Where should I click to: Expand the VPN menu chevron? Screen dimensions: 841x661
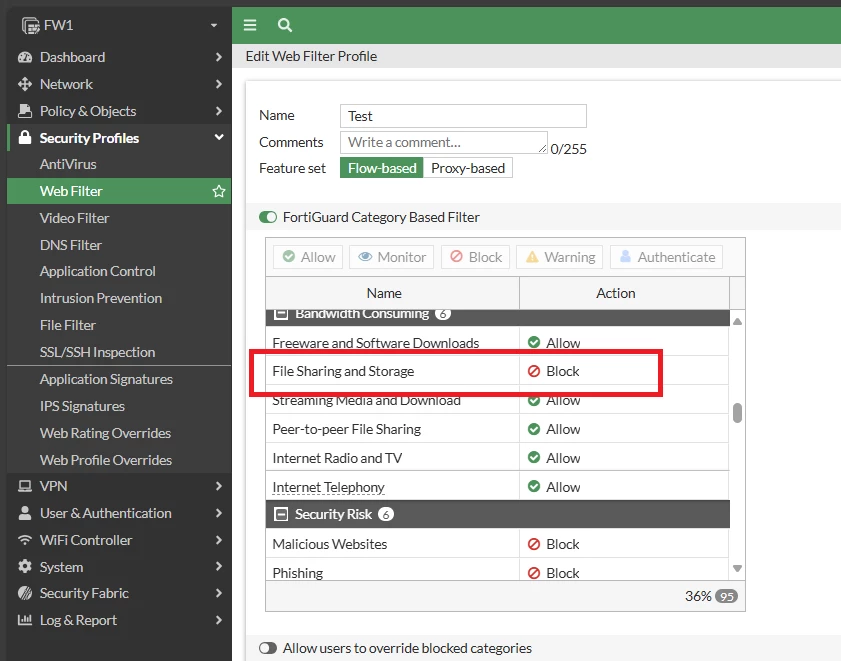(x=218, y=486)
